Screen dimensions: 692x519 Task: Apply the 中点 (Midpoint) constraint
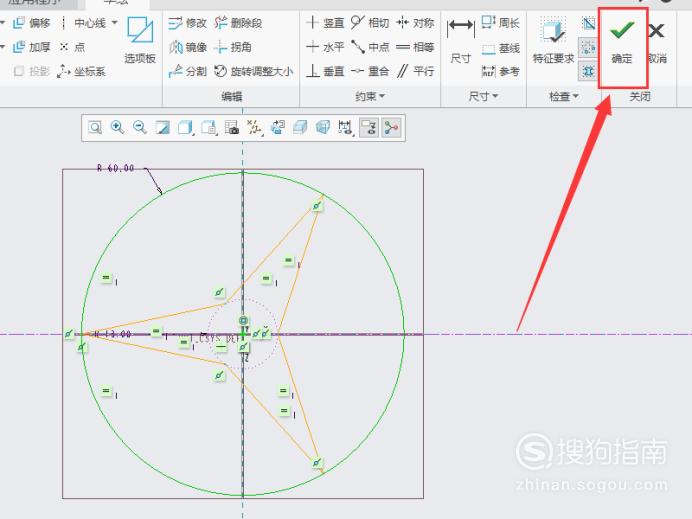coord(370,47)
